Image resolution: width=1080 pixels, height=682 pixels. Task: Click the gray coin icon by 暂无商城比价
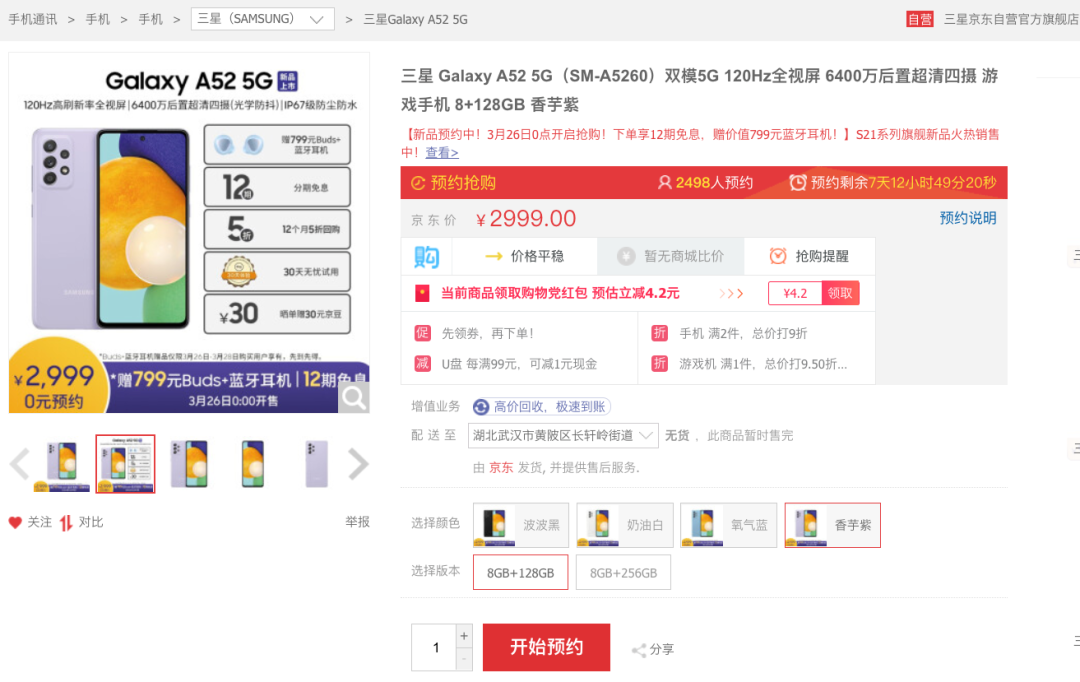625,256
